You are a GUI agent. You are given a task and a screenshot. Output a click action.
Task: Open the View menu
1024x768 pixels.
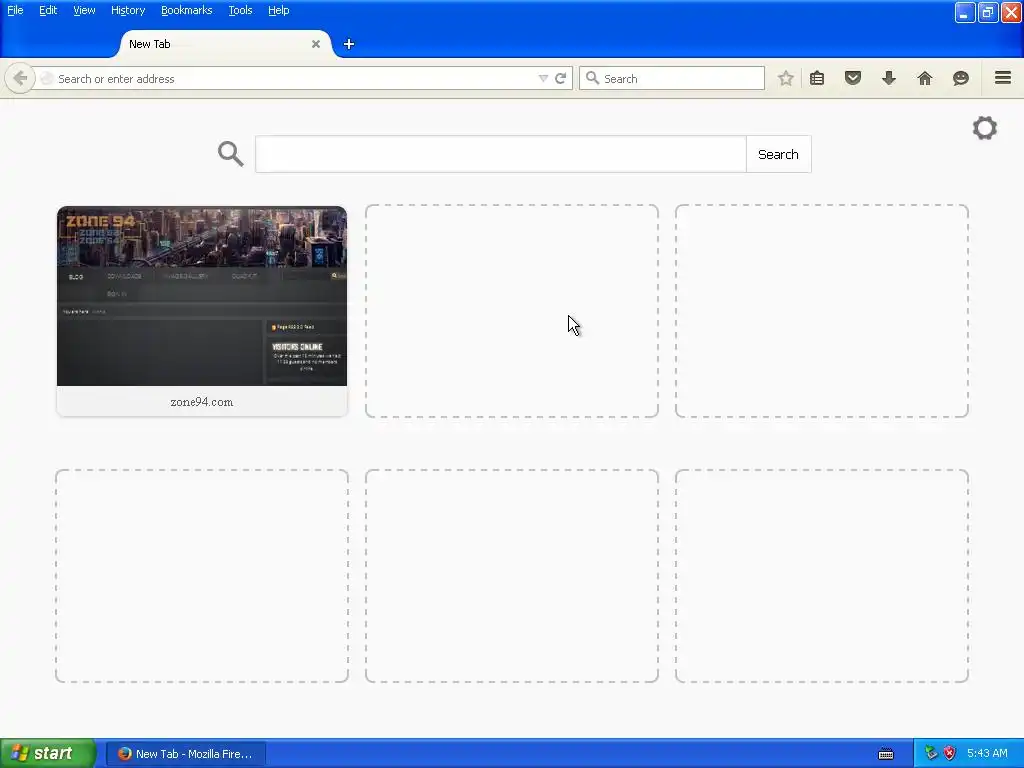click(84, 10)
